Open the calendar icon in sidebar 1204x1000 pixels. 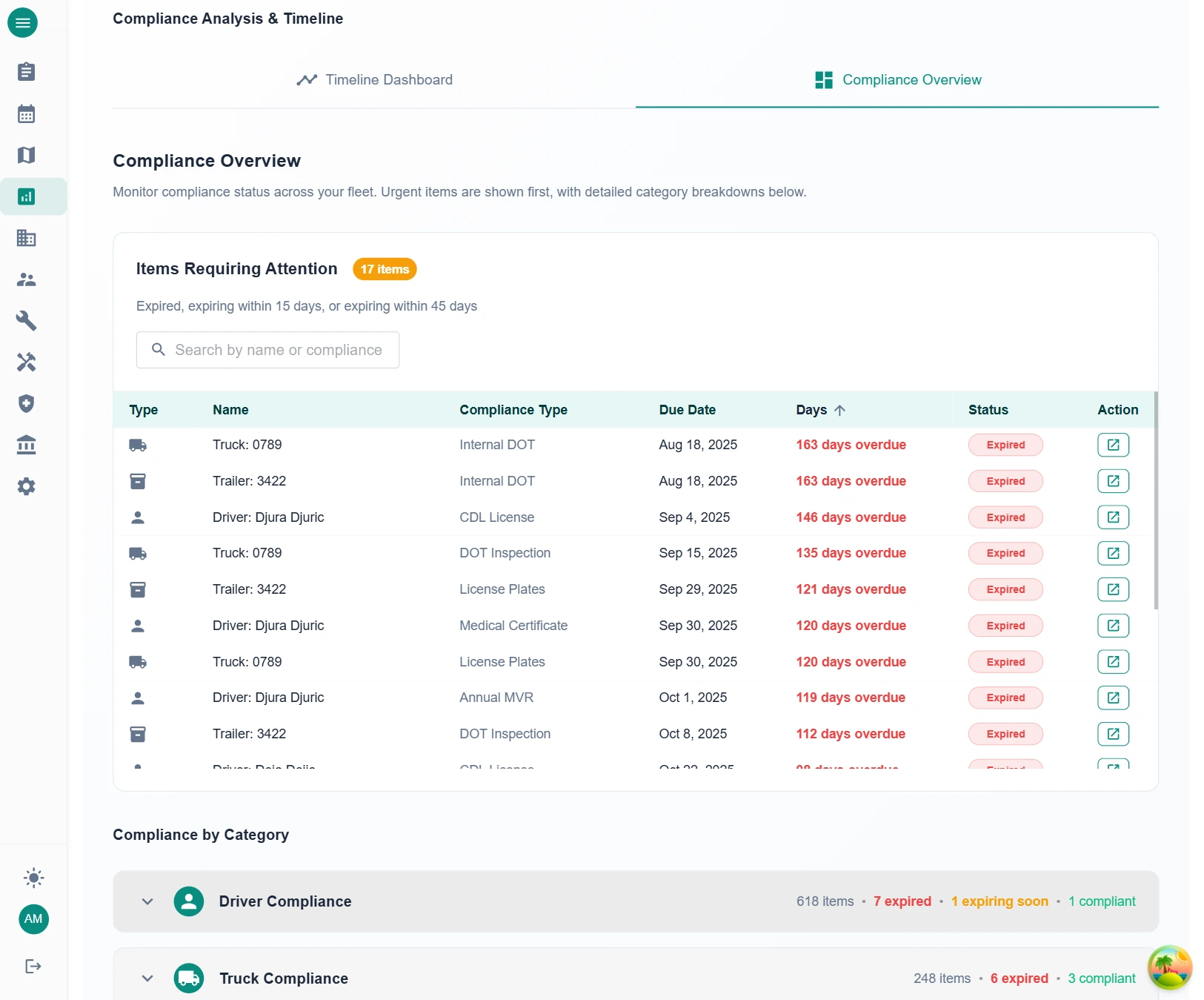point(27,113)
